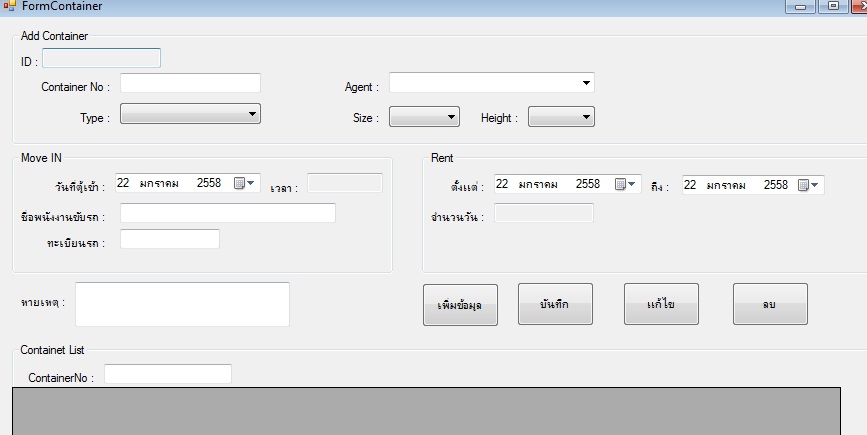Select day 22 in Move IN date
Viewport: 867px width, 435px height.
123,183
